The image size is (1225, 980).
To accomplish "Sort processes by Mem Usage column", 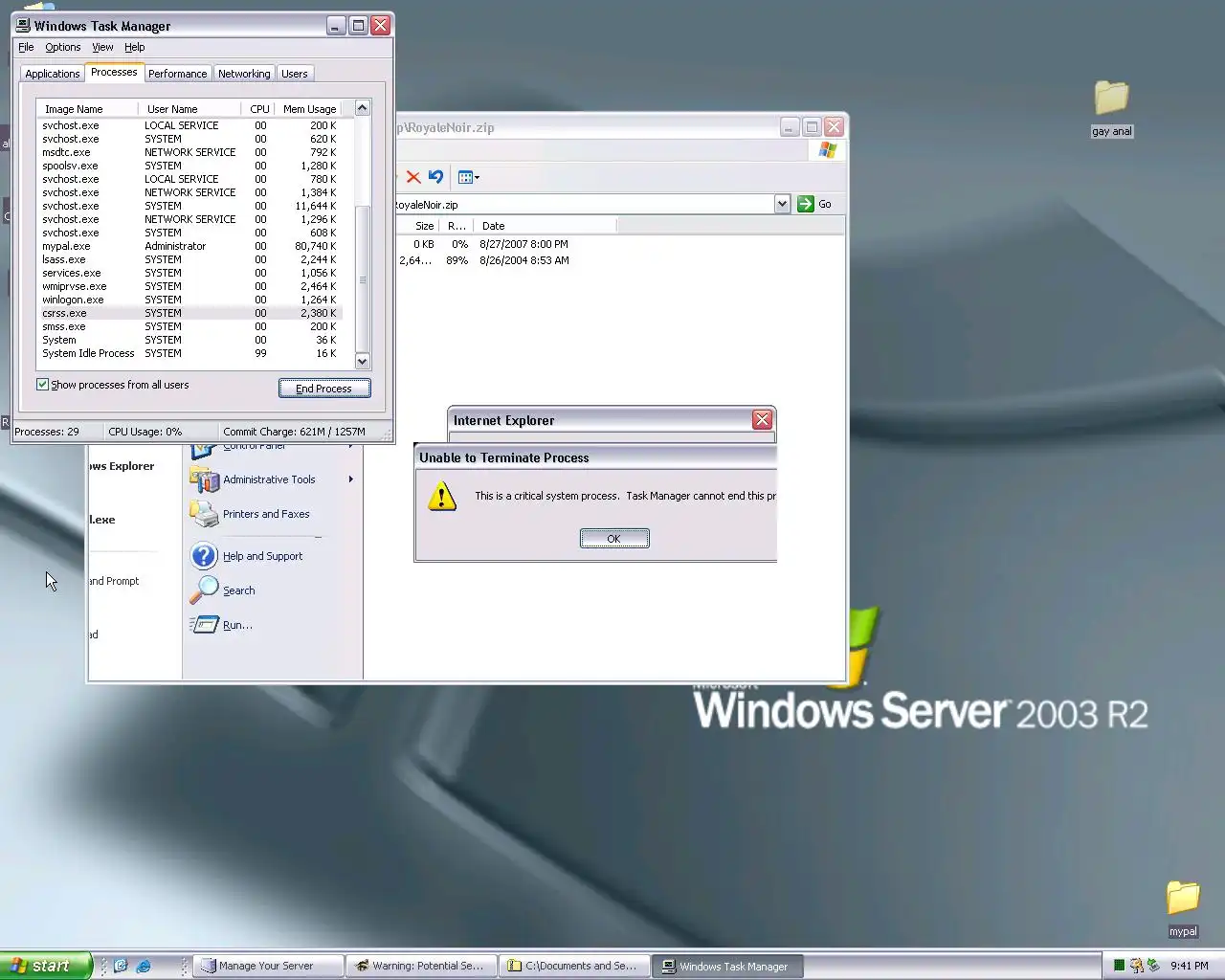I will [309, 109].
